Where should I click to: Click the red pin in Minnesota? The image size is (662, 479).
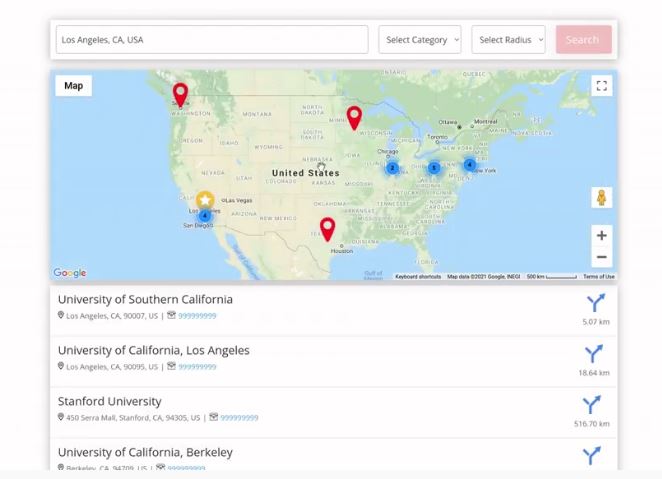(354, 118)
